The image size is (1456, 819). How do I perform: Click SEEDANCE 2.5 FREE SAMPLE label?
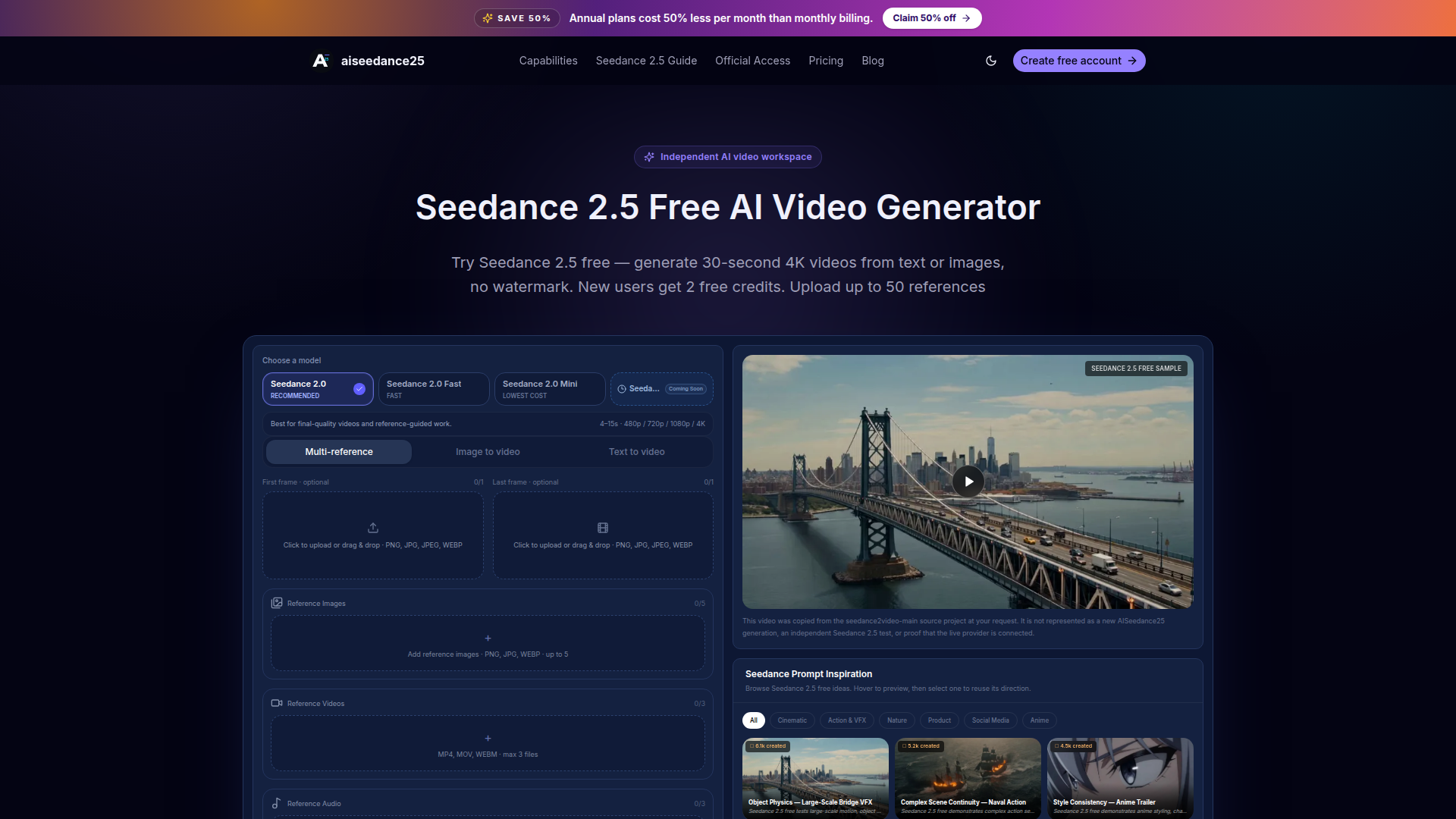tap(1136, 369)
